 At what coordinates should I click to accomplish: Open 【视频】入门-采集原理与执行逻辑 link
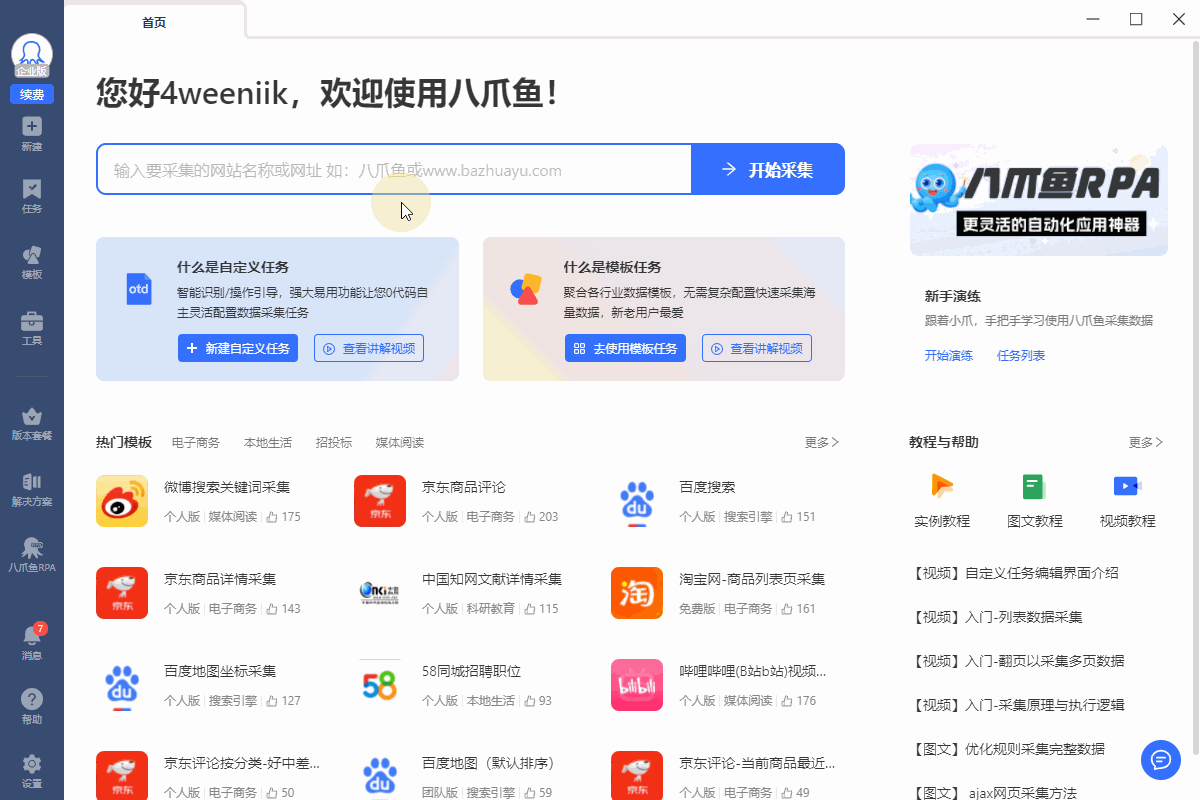tap(1017, 705)
